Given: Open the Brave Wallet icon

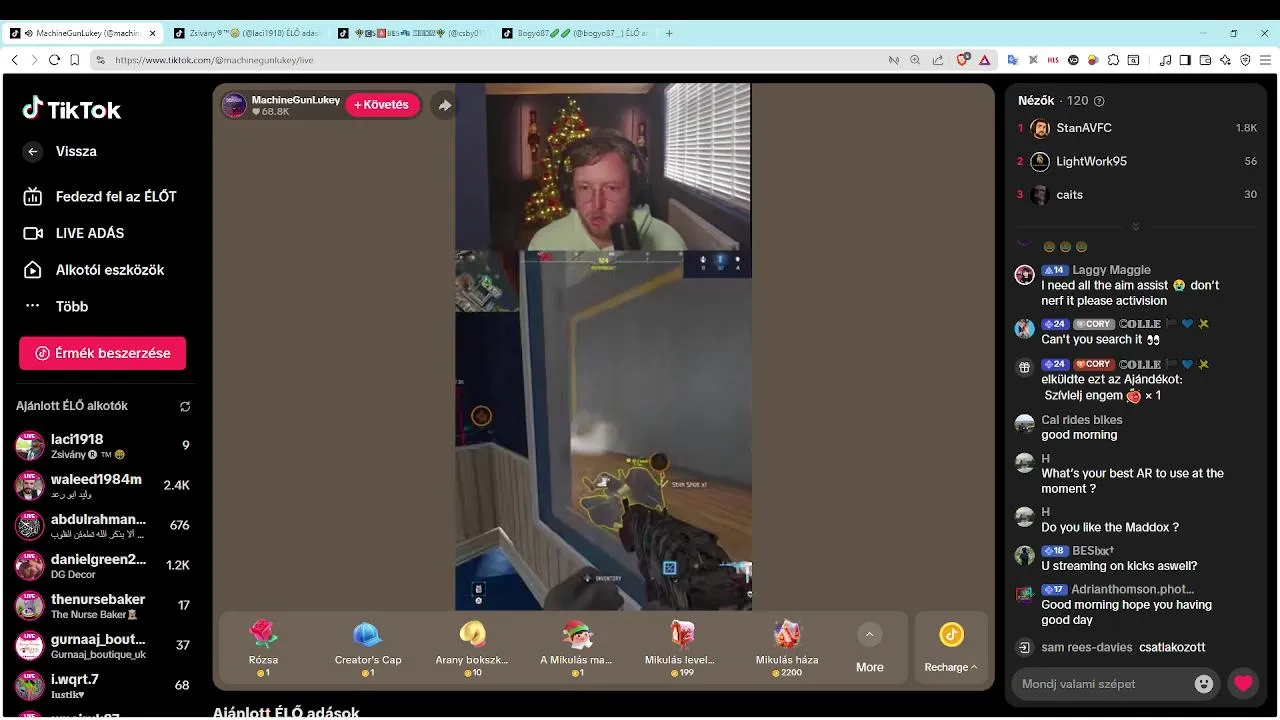Looking at the screenshot, I should [x=1205, y=60].
